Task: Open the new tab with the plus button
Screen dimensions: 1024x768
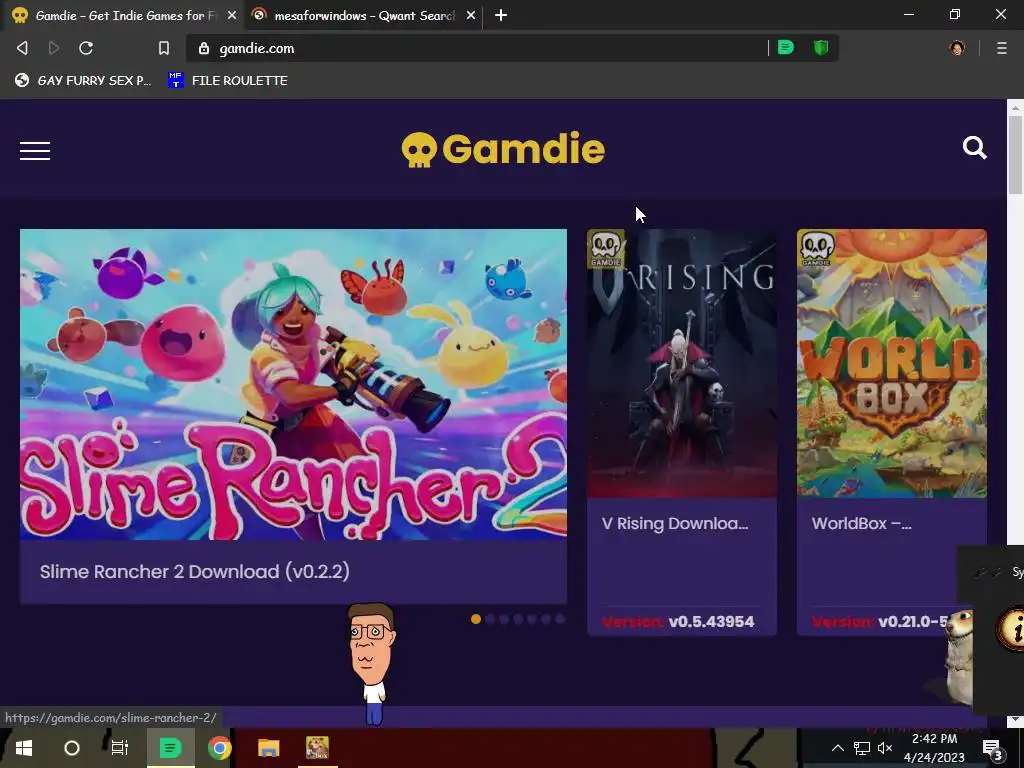Action: point(501,15)
